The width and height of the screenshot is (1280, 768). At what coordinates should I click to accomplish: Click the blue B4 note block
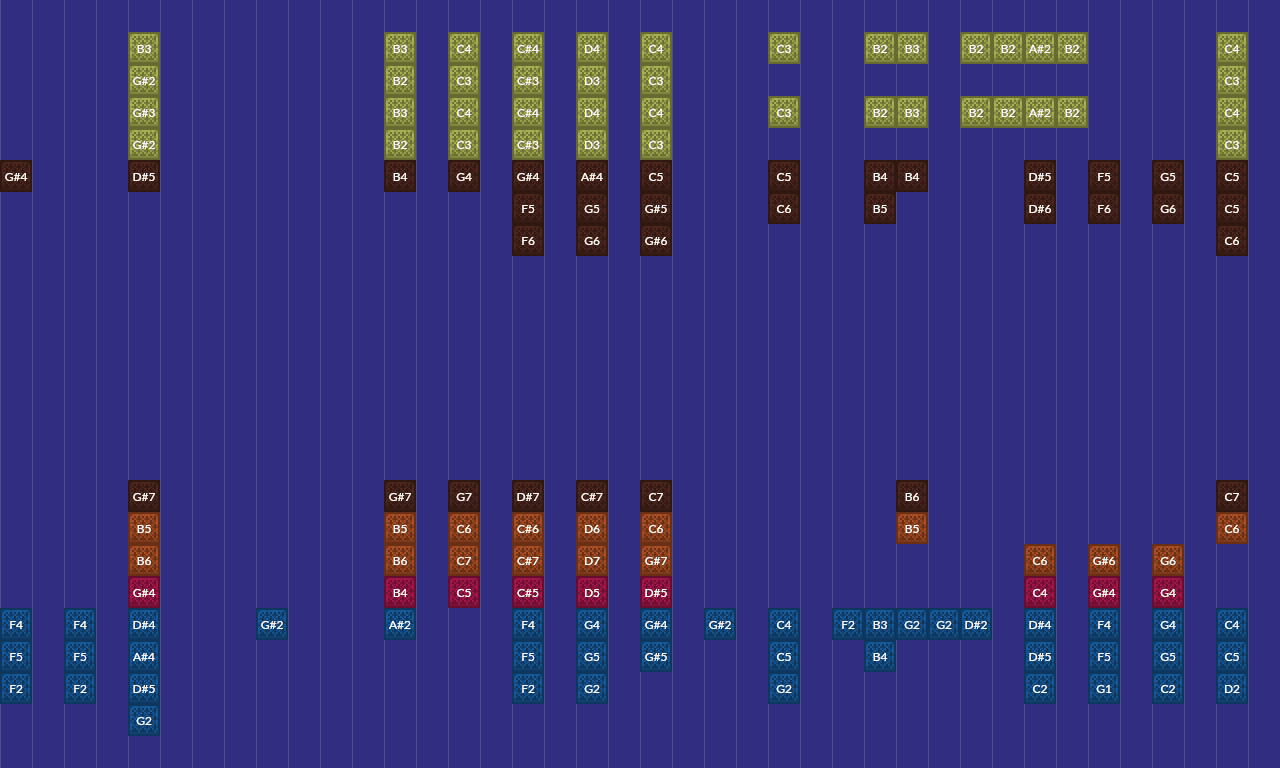pos(880,657)
